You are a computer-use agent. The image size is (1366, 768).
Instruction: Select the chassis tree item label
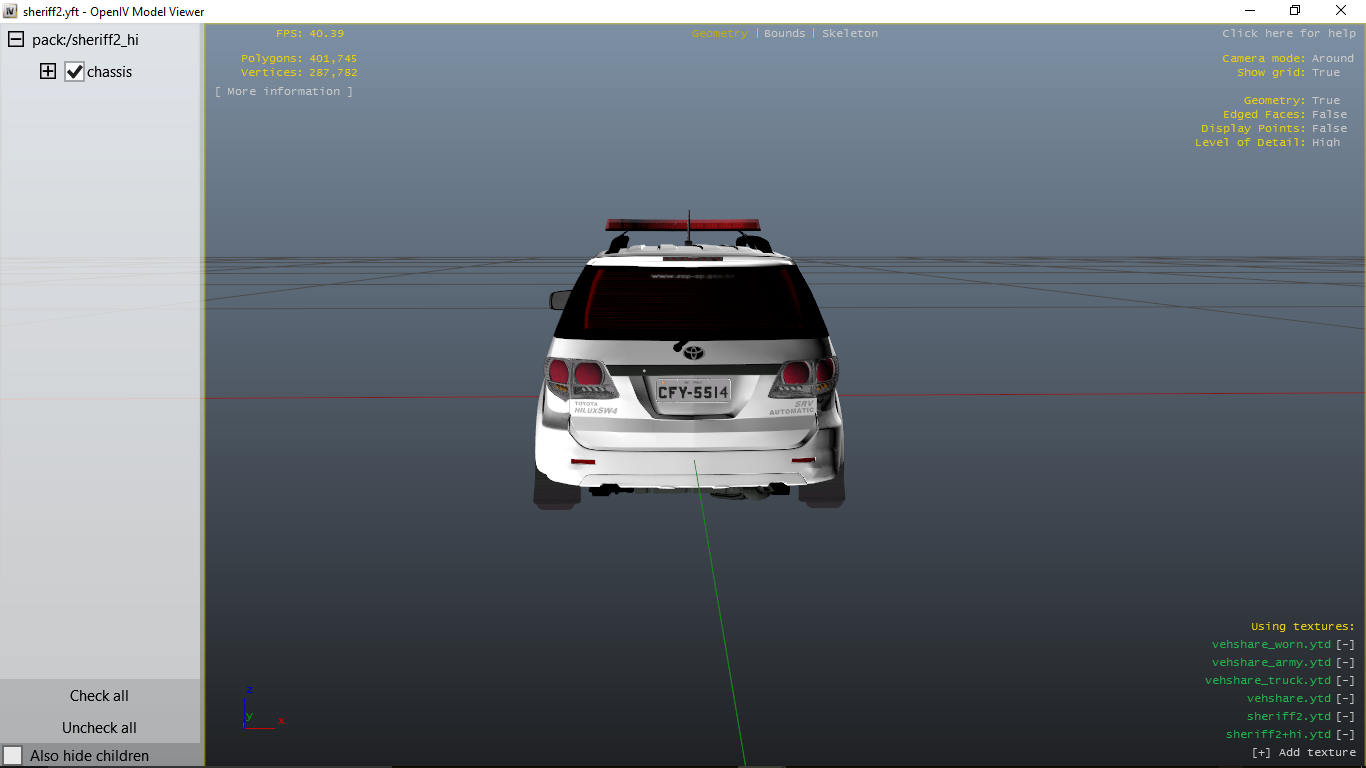[x=109, y=72]
